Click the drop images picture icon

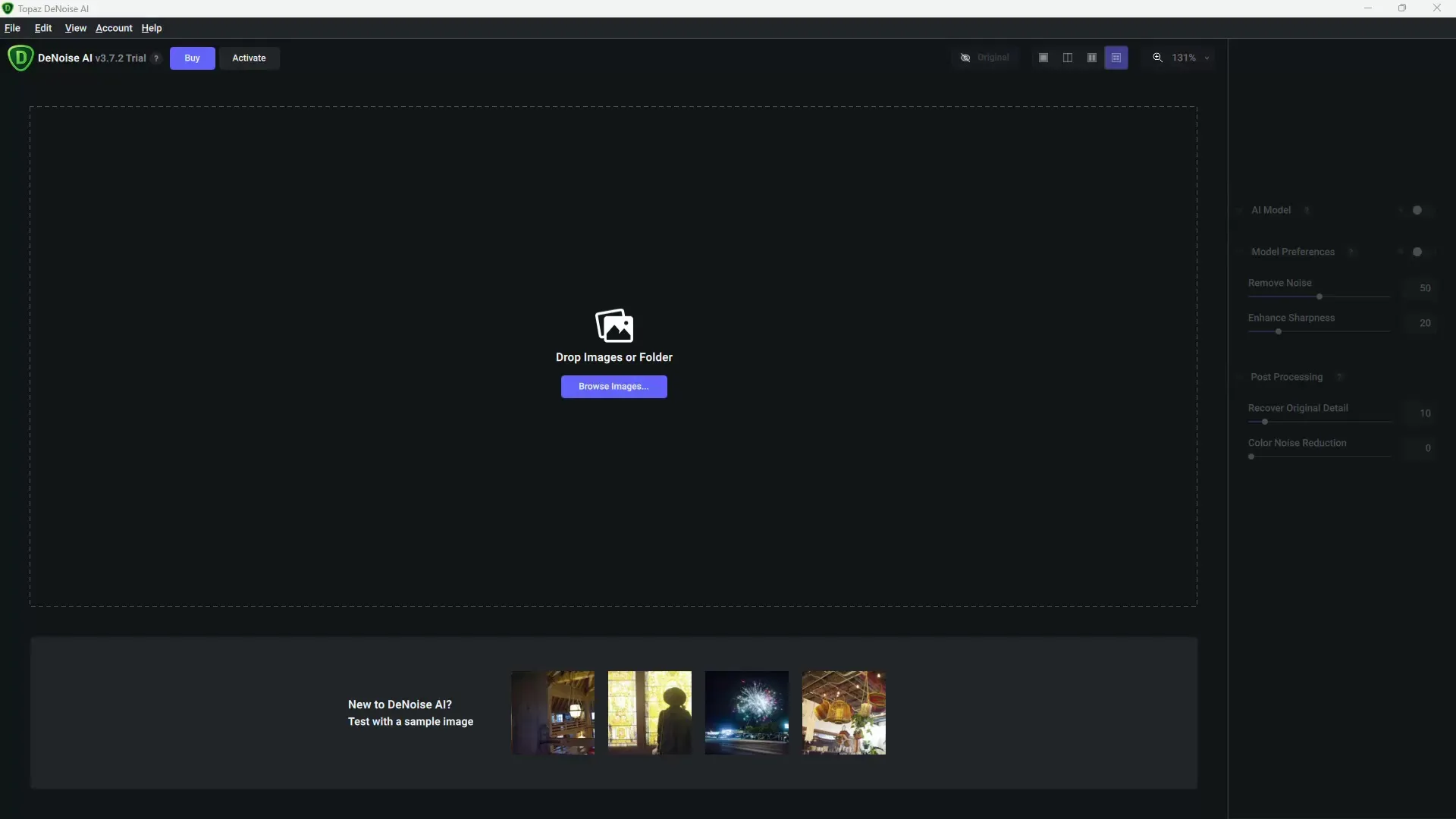[614, 326]
